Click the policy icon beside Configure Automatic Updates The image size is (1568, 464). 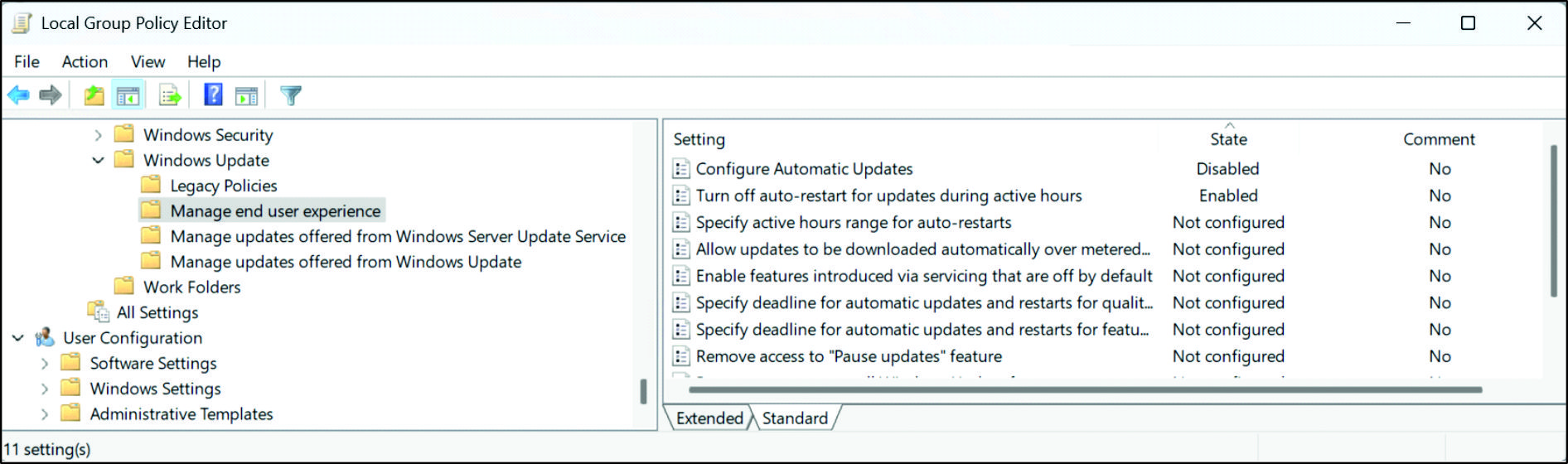pyautogui.click(x=680, y=169)
